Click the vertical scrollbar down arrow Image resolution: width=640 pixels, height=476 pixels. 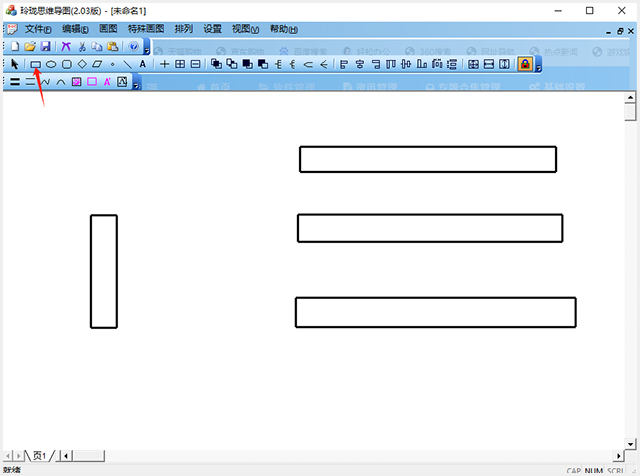[x=632, y=440]
